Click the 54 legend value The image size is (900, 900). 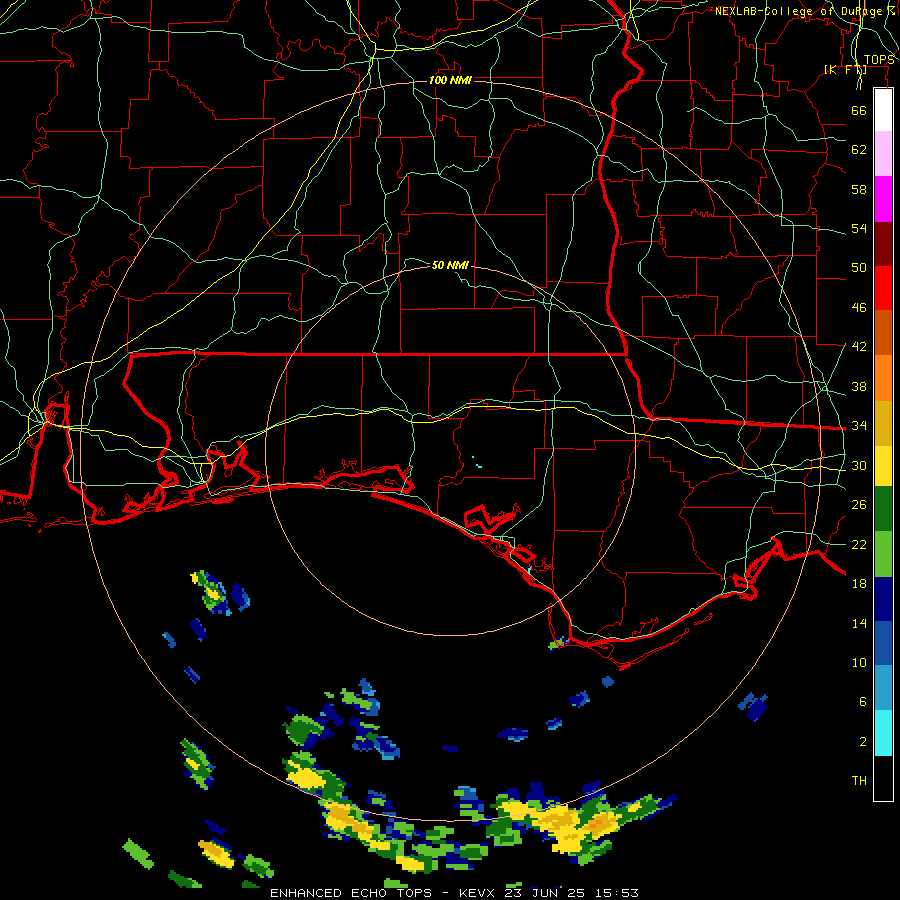859,228
